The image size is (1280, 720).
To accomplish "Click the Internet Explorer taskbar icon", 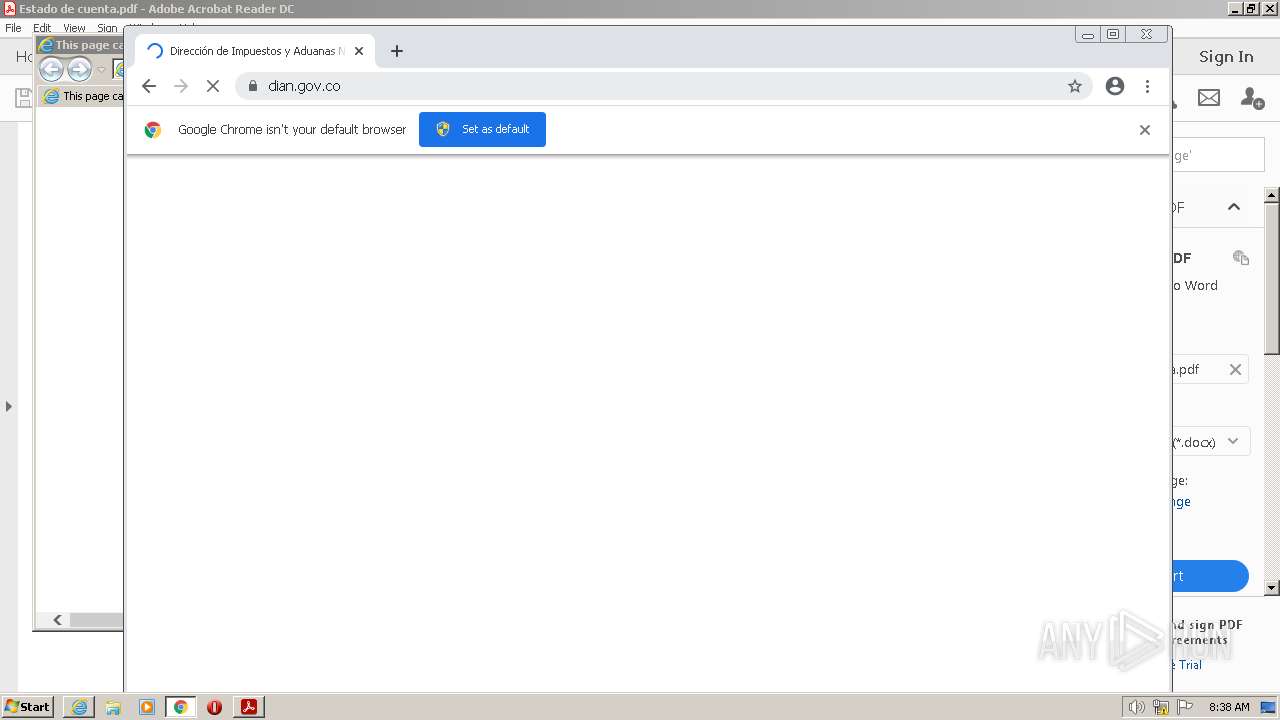I will click(x=79, y=707).
